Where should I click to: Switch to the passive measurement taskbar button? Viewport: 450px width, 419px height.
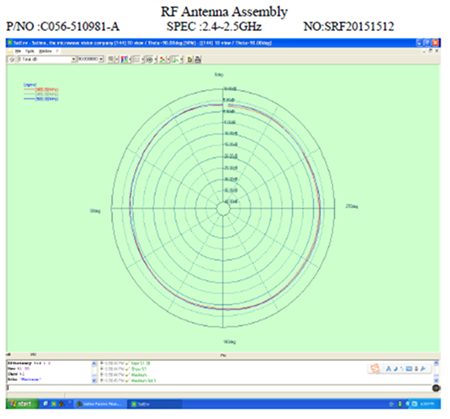click(100, 404)
